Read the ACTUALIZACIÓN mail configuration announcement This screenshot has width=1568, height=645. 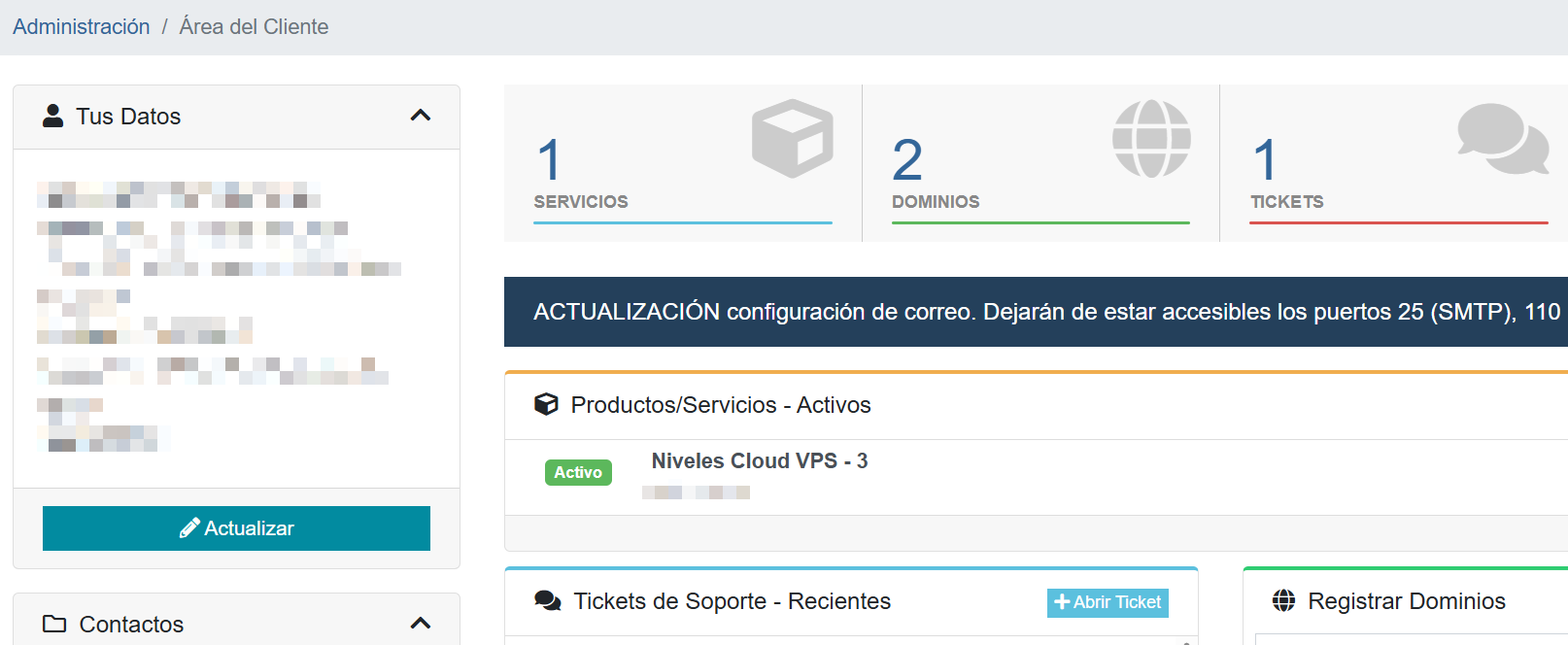point(1036,312)
